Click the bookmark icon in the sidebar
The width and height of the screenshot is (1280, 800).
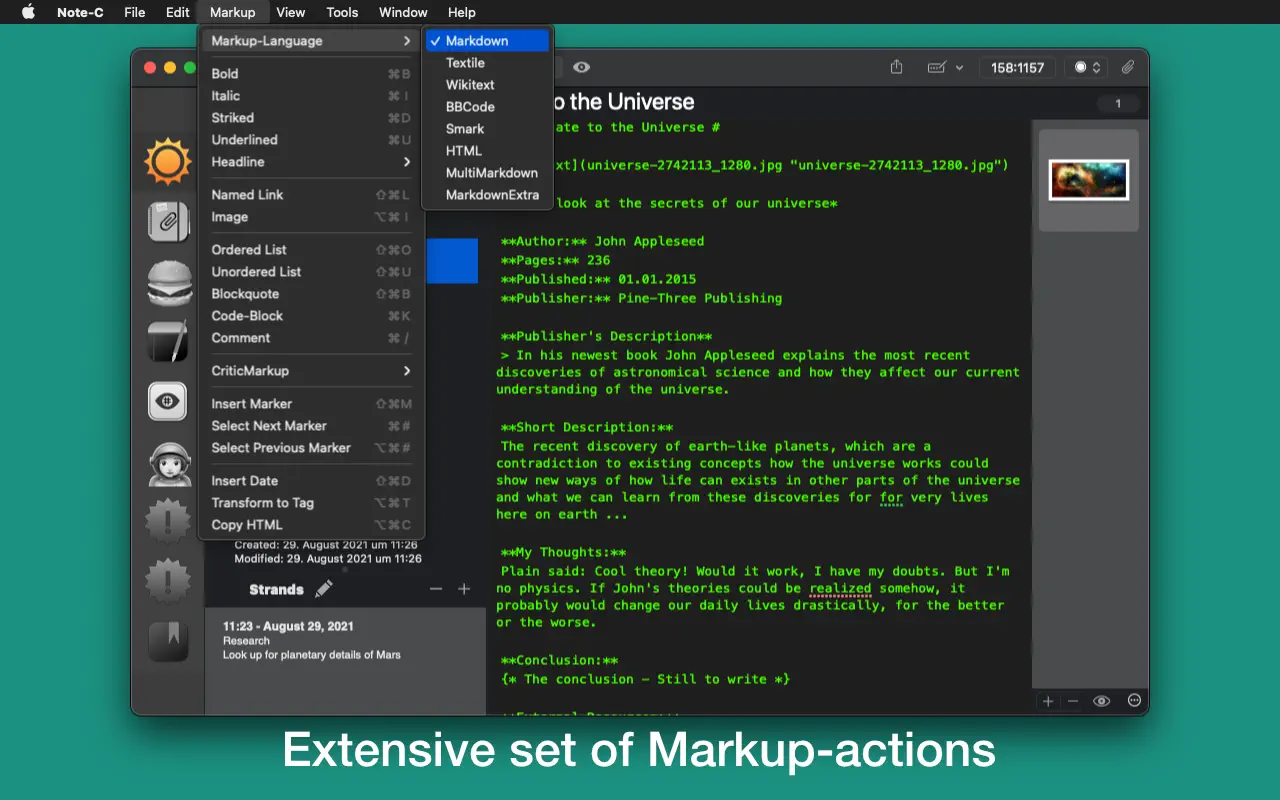coord(168,641)
